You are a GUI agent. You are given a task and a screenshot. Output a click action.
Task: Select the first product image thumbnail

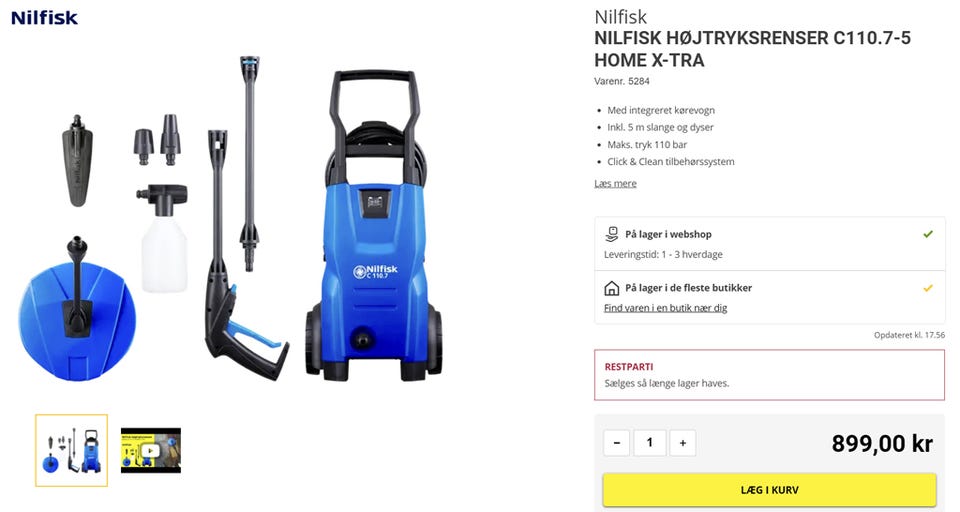coord(72,451)
